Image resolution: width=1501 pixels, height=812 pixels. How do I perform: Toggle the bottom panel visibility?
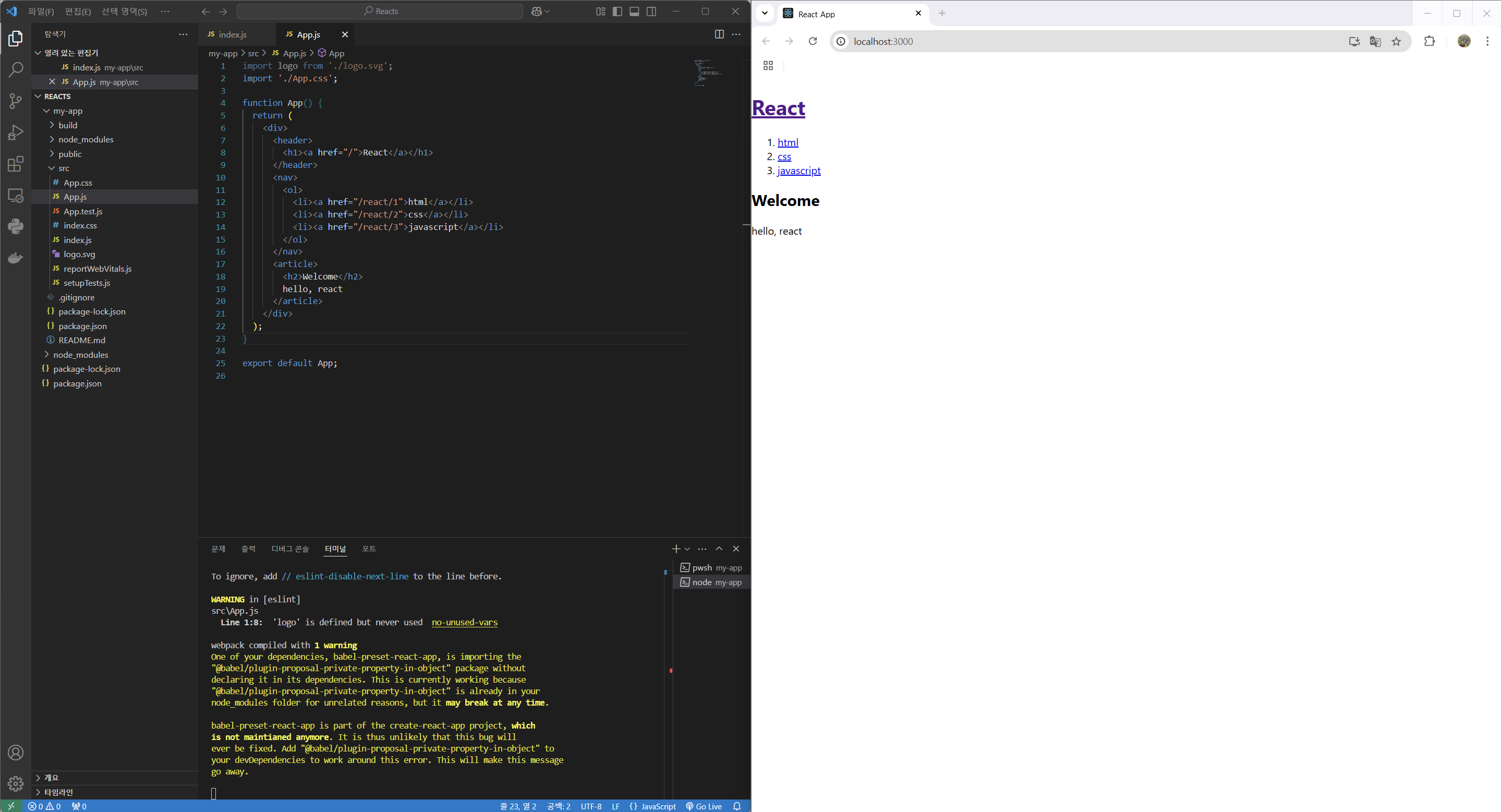click(x=634, y=11)
